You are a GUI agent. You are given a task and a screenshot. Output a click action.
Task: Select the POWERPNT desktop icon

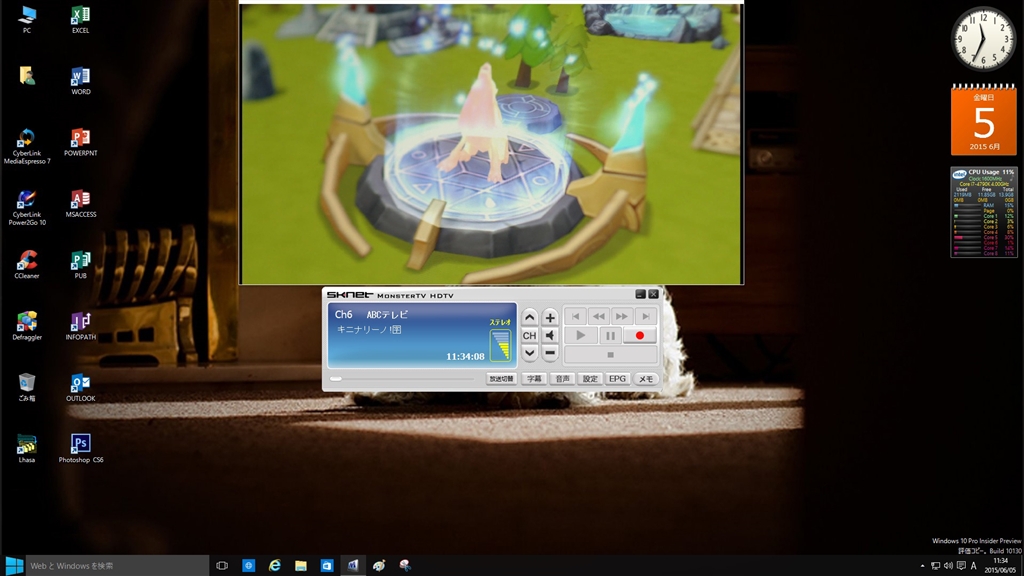(x=80, y=142)
